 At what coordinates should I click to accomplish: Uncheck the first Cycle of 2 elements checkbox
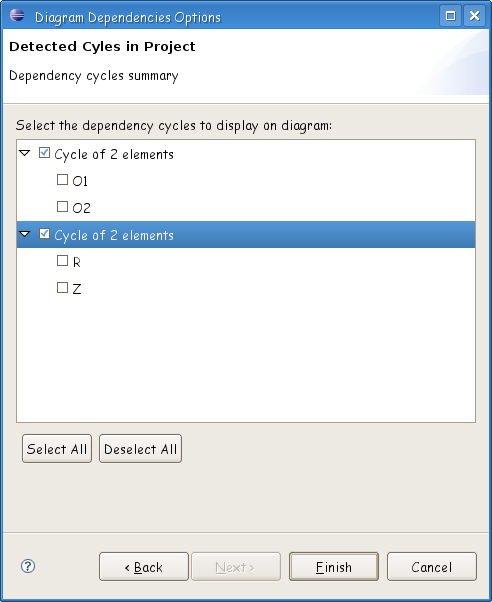pos(45,153)
